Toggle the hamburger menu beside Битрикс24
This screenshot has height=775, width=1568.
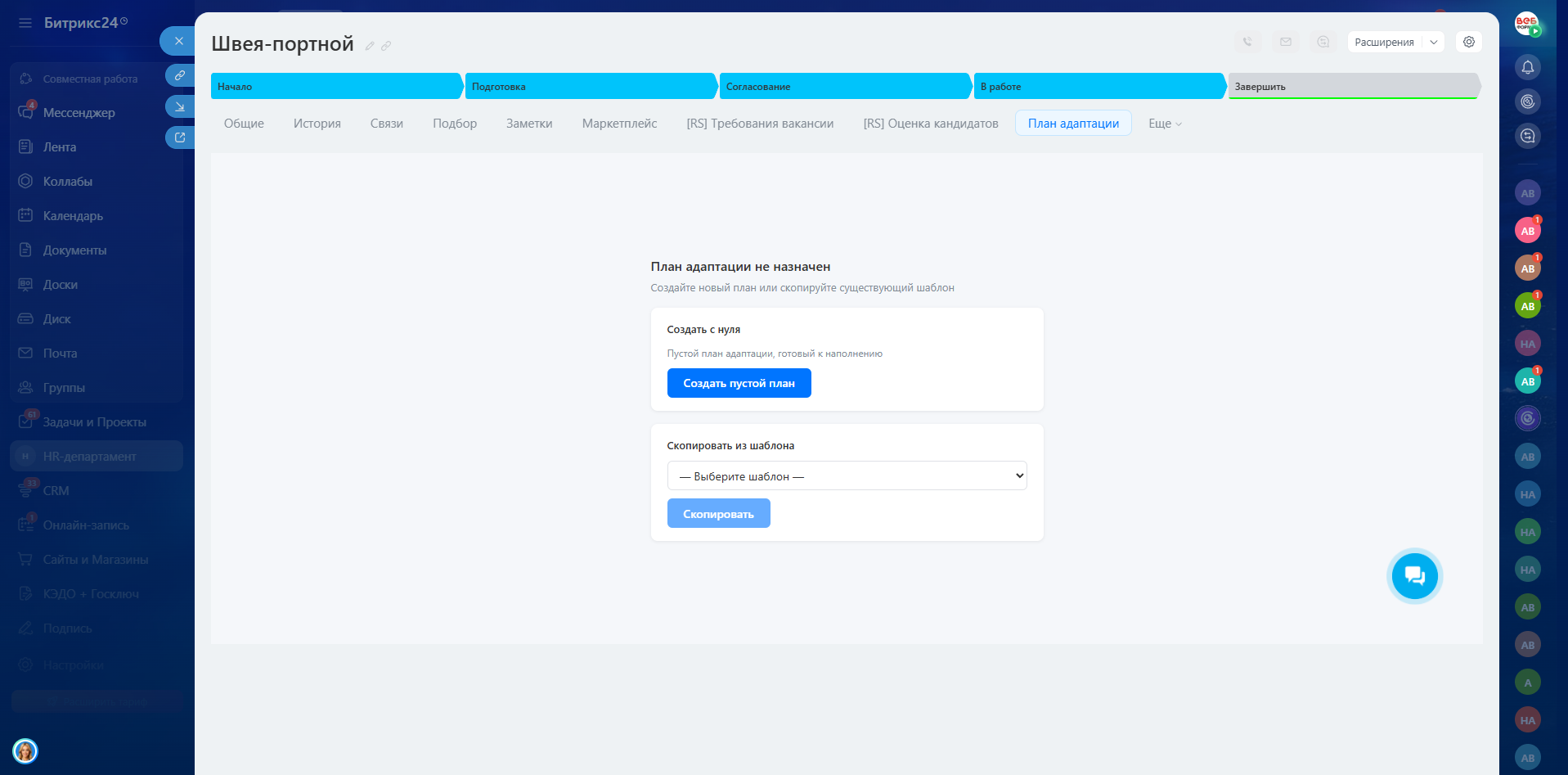25,23
